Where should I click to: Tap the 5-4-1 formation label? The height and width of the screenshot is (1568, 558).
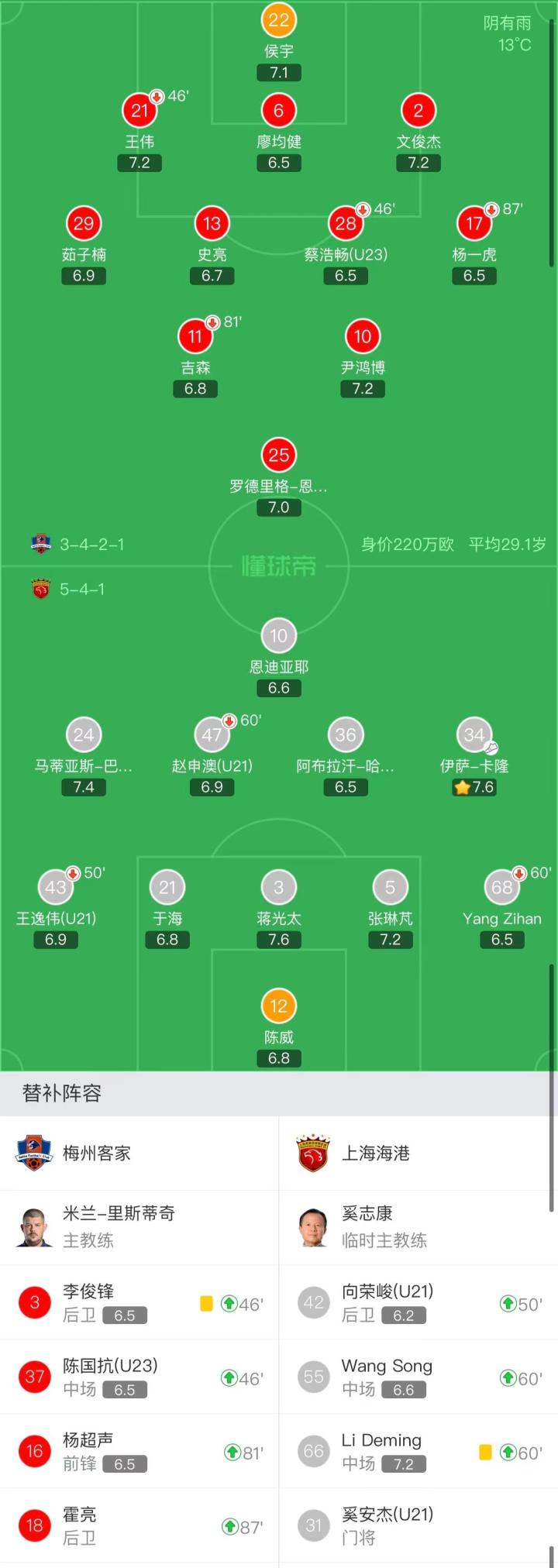click(82, 590)
